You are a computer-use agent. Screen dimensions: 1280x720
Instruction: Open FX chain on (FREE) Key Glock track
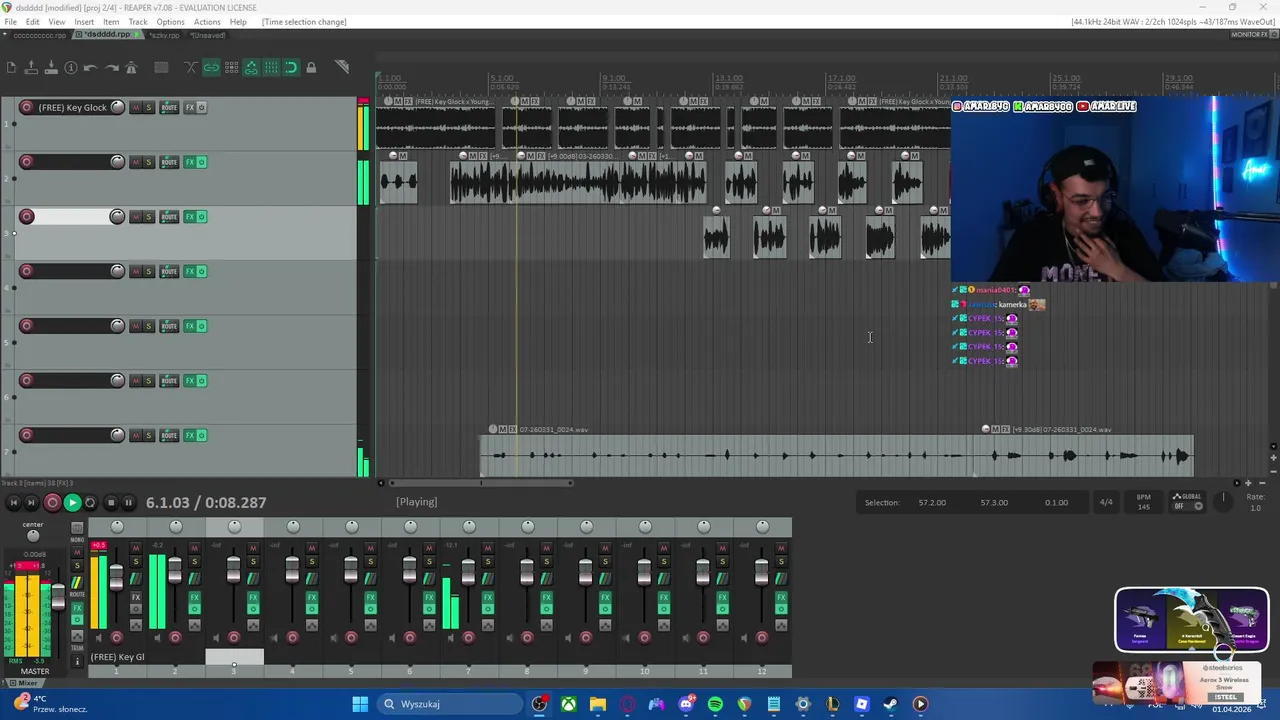[190, 107]
